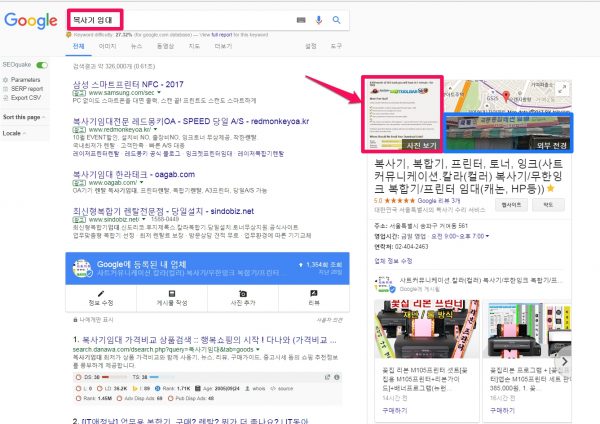Open the 한라테크 oagab.com ad link

(x=134, y=174)
